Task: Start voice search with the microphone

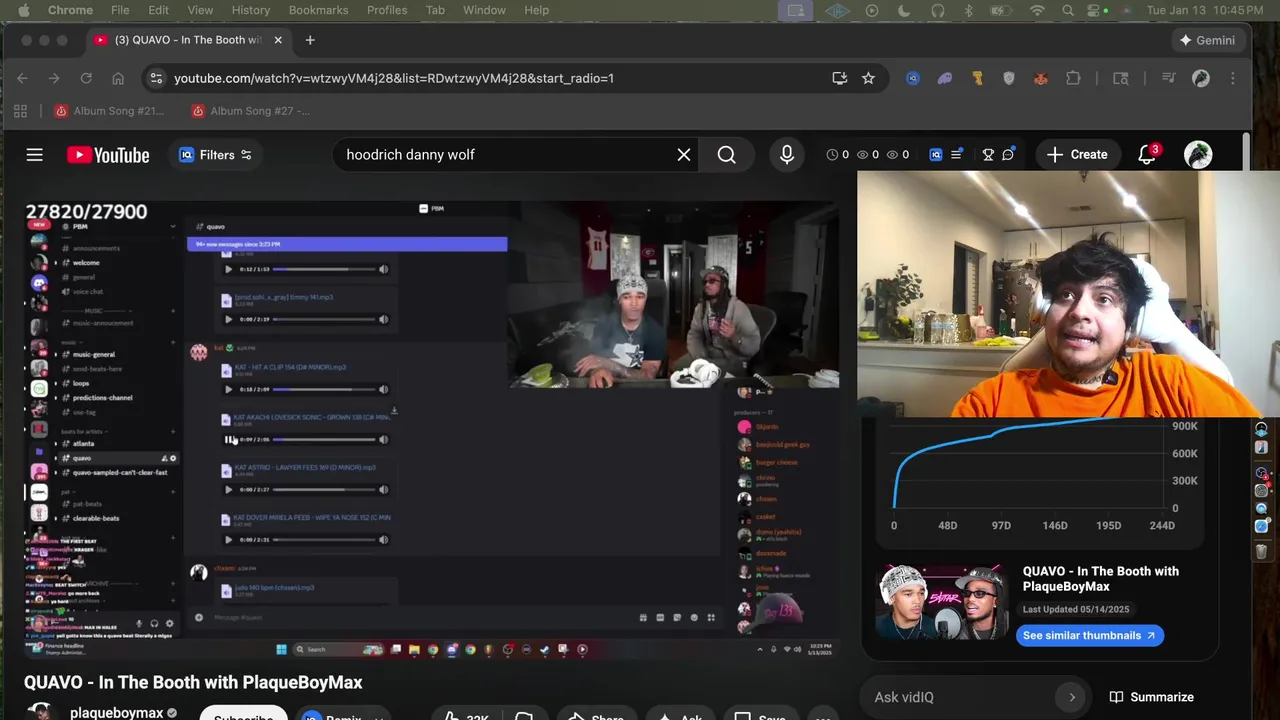Action: (x=787, y=155)
